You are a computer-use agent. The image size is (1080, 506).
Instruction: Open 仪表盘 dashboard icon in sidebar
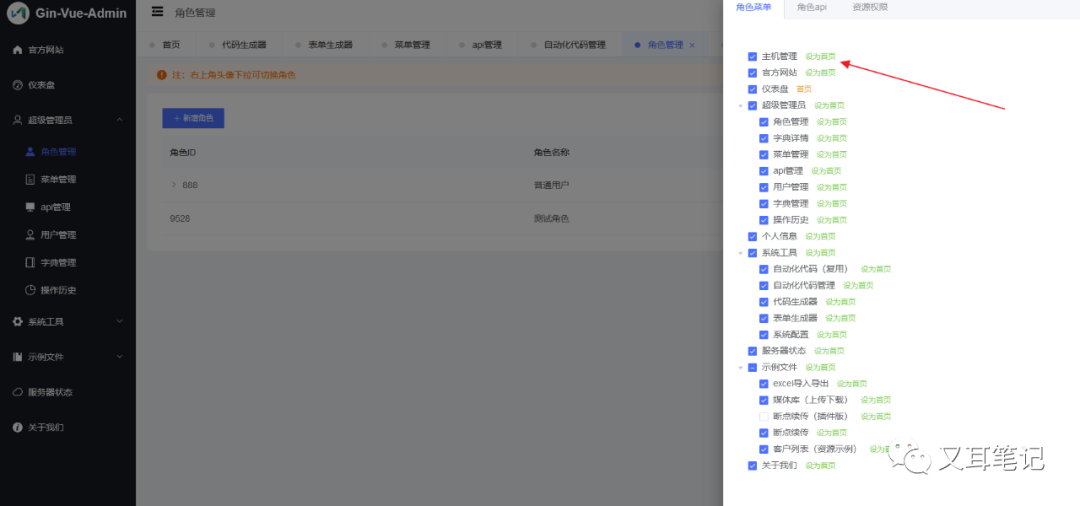tap(17, 85)
